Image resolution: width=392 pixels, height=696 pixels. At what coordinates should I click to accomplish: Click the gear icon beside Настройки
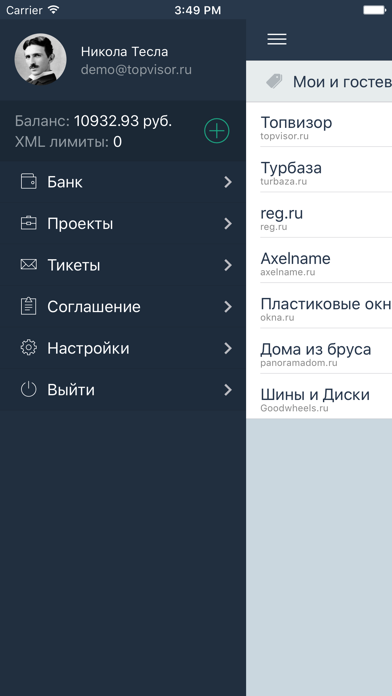coord(28,348)
